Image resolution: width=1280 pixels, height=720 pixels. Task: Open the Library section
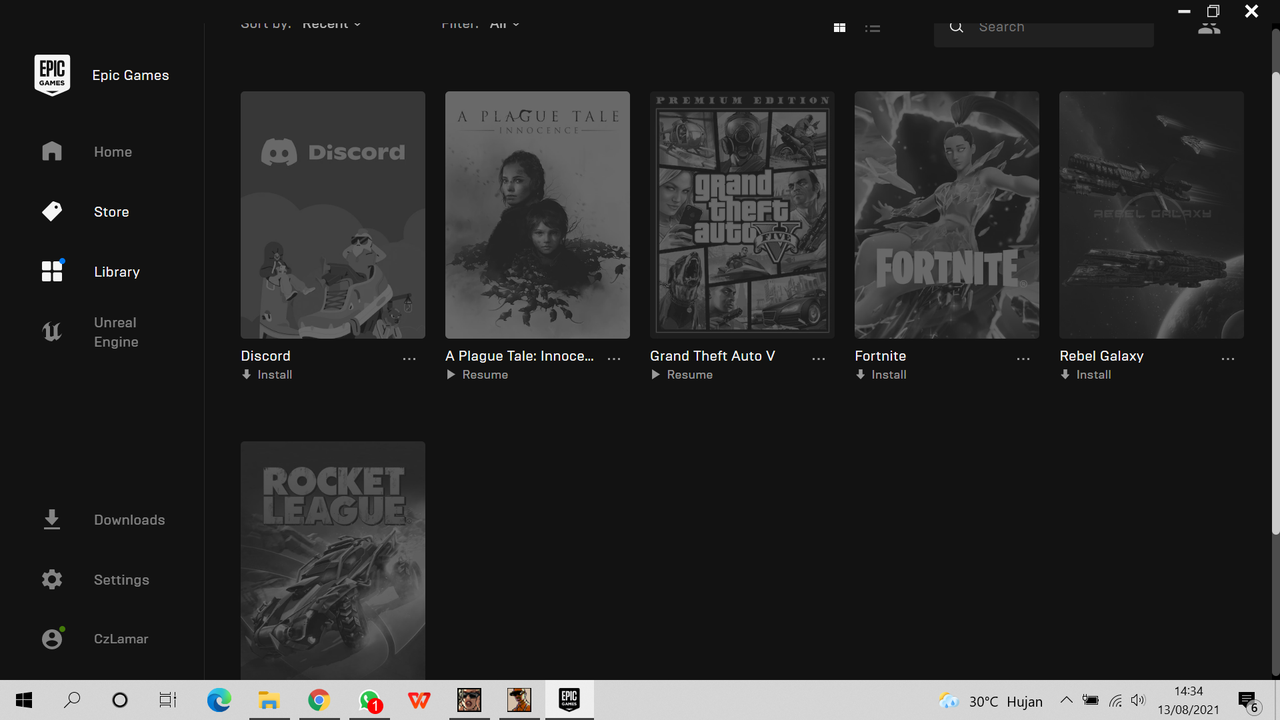(117, 272)
